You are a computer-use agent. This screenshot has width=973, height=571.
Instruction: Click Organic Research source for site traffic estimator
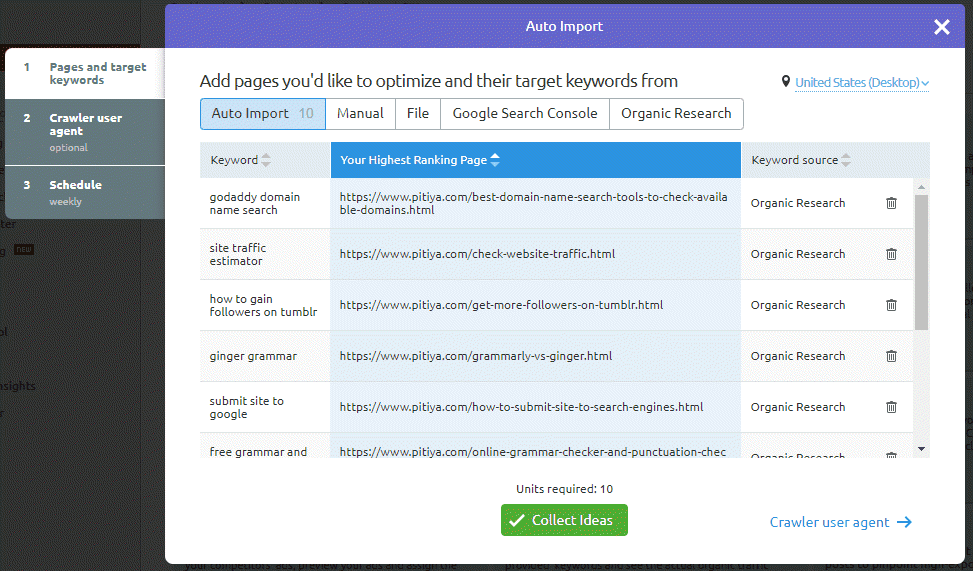click(798, 254)
